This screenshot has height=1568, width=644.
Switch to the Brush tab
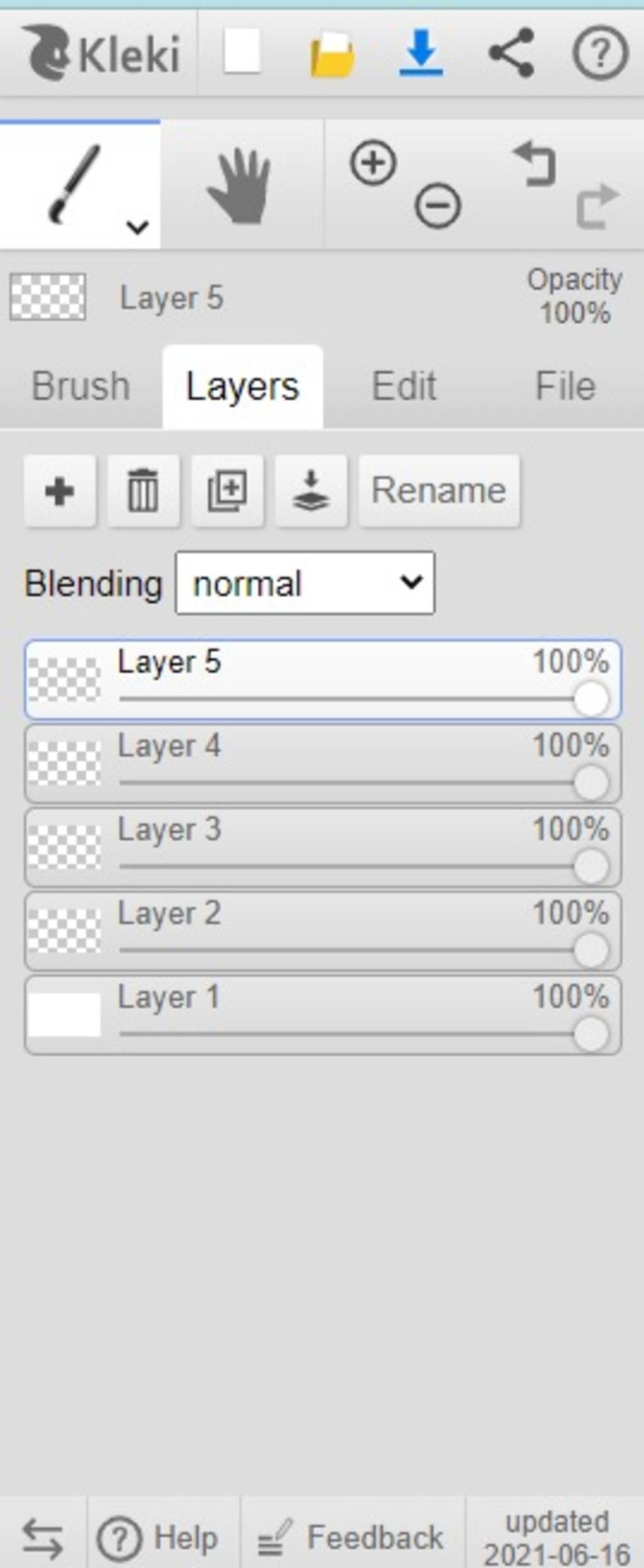(80, 386)
